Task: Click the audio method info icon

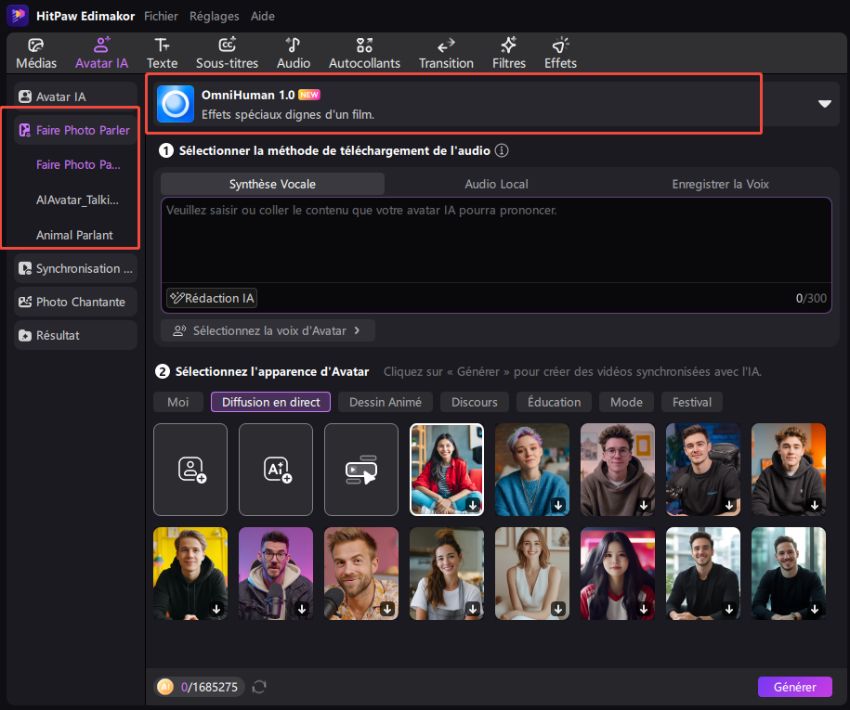Action: pos(502,151)
